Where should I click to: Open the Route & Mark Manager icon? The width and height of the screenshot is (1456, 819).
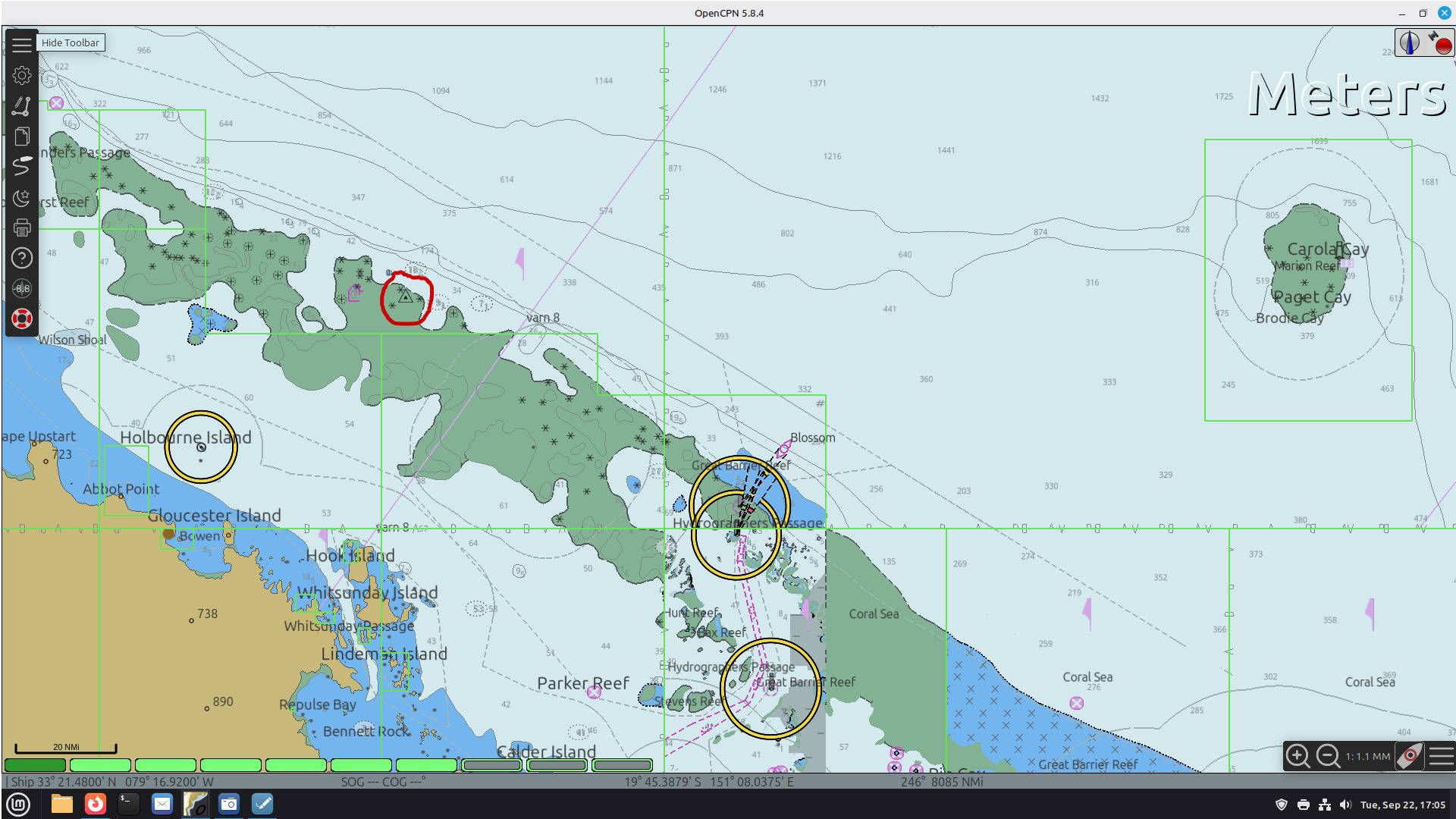[21, 136]
